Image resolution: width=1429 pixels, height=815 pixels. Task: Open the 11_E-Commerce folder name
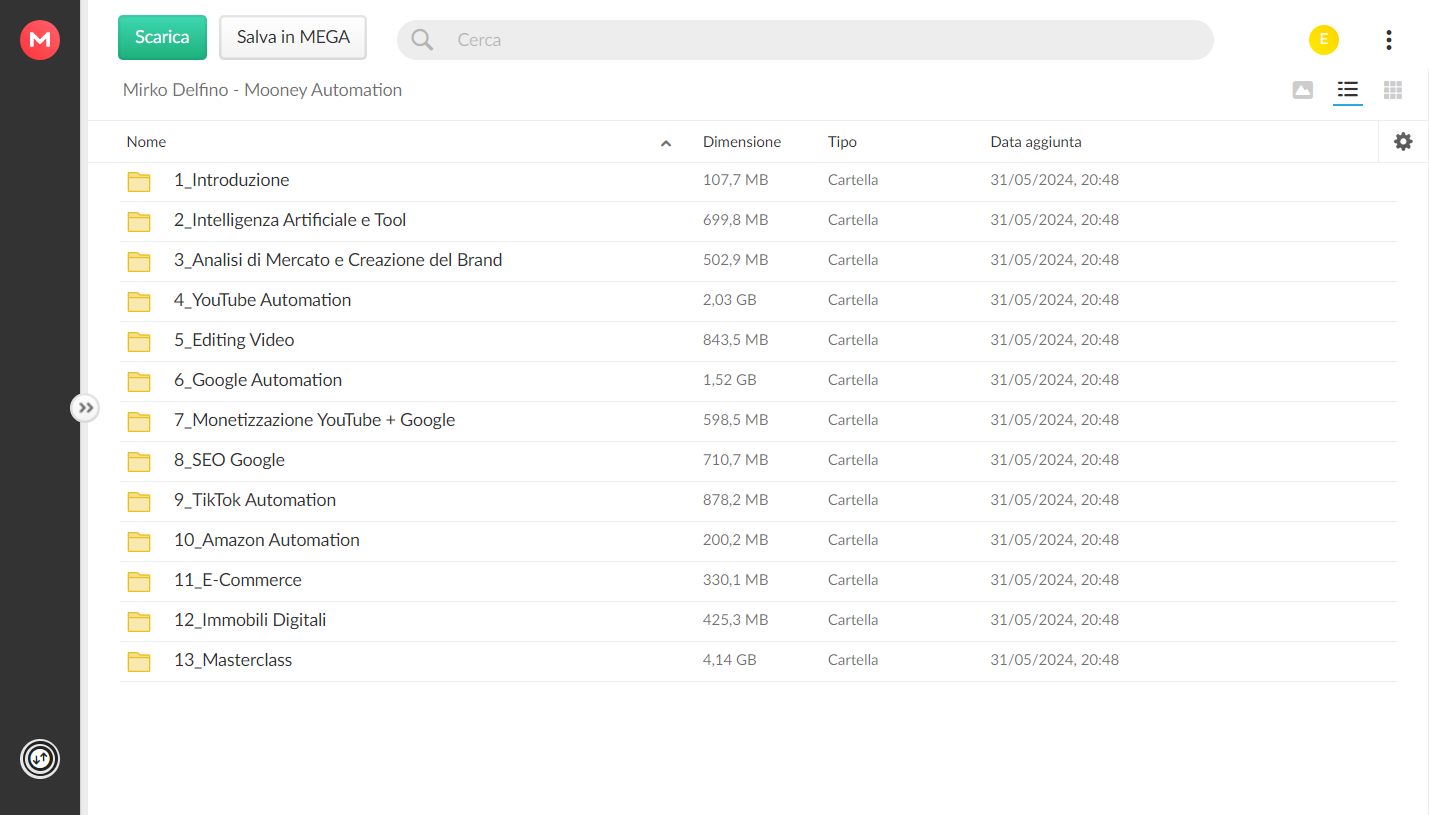238,580
